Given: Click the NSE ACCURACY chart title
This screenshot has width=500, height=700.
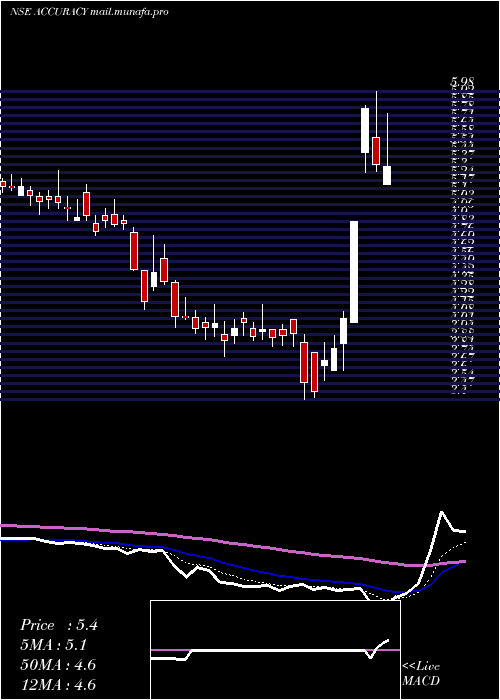Looking at the screenshot, I should tap(89, 12).
